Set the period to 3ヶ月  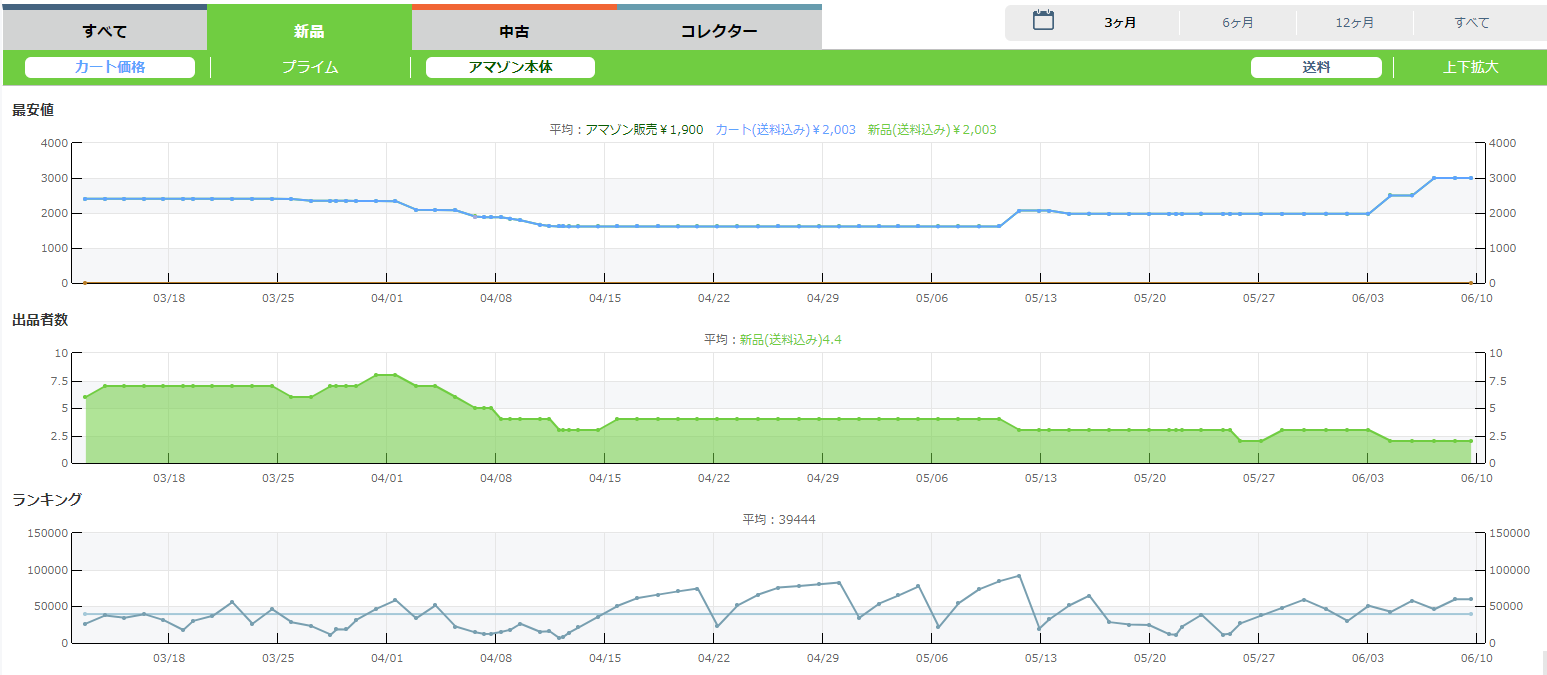click(x=1120, y=22)
